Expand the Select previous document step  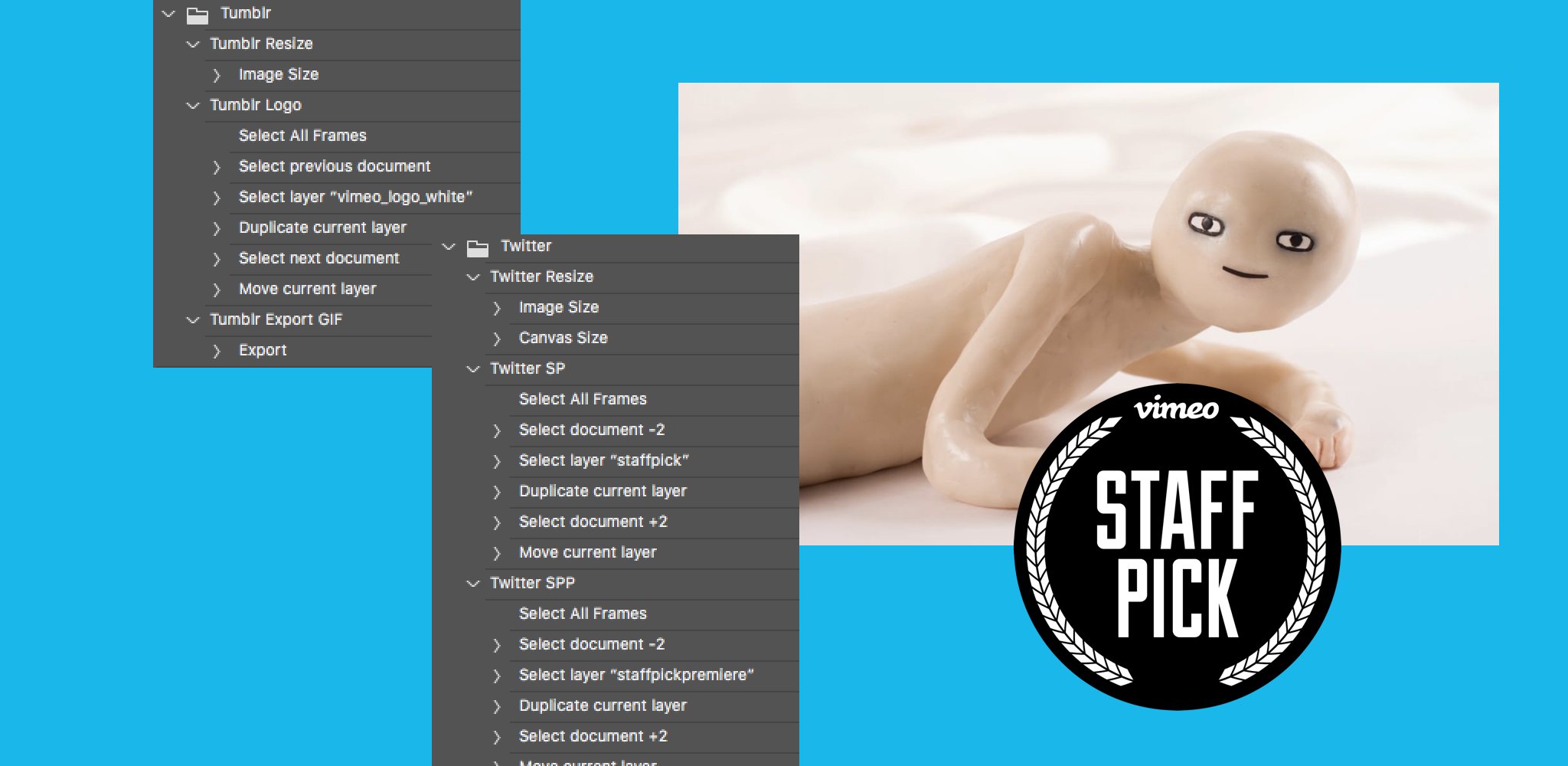tap(217, 167)
